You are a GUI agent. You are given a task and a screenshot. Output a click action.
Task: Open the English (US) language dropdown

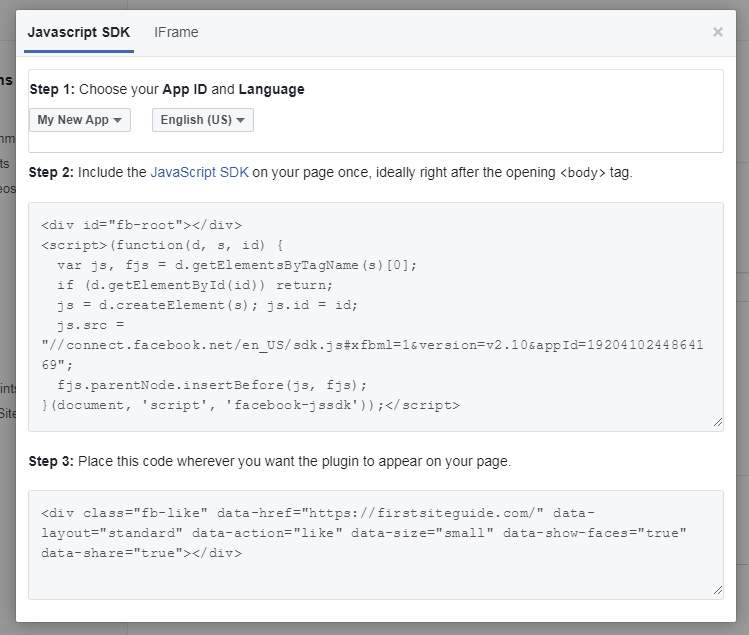[203, 120]
